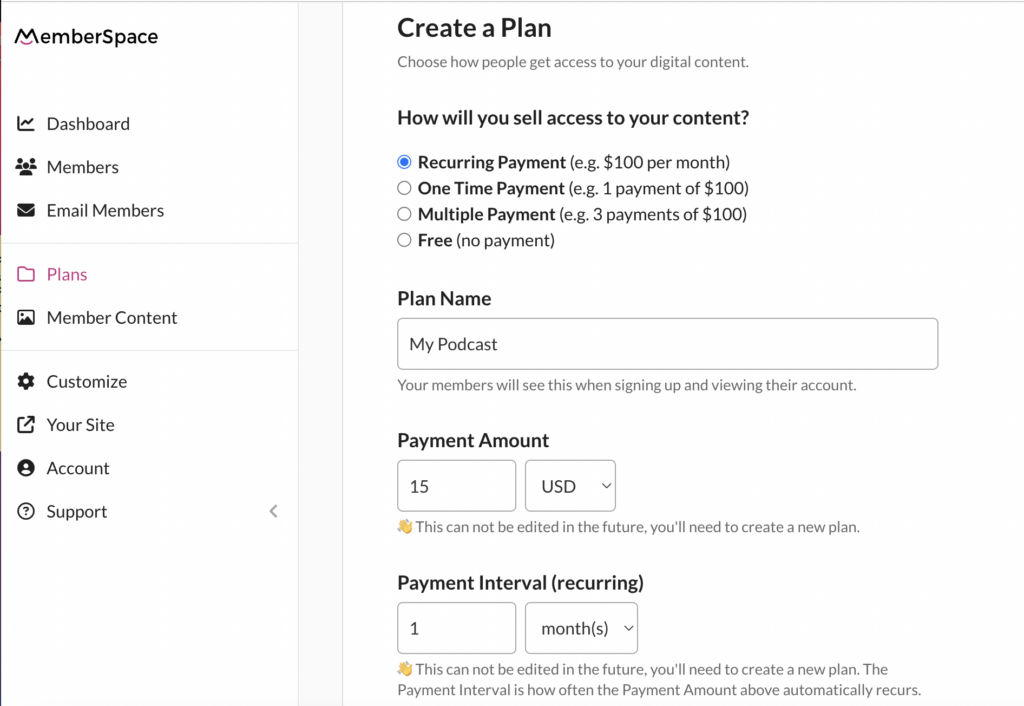Image resolution: width=1024 pixels, height=706 pixels.
Task: Select the Recurring Payment option
Action: [x=404, y=161]
